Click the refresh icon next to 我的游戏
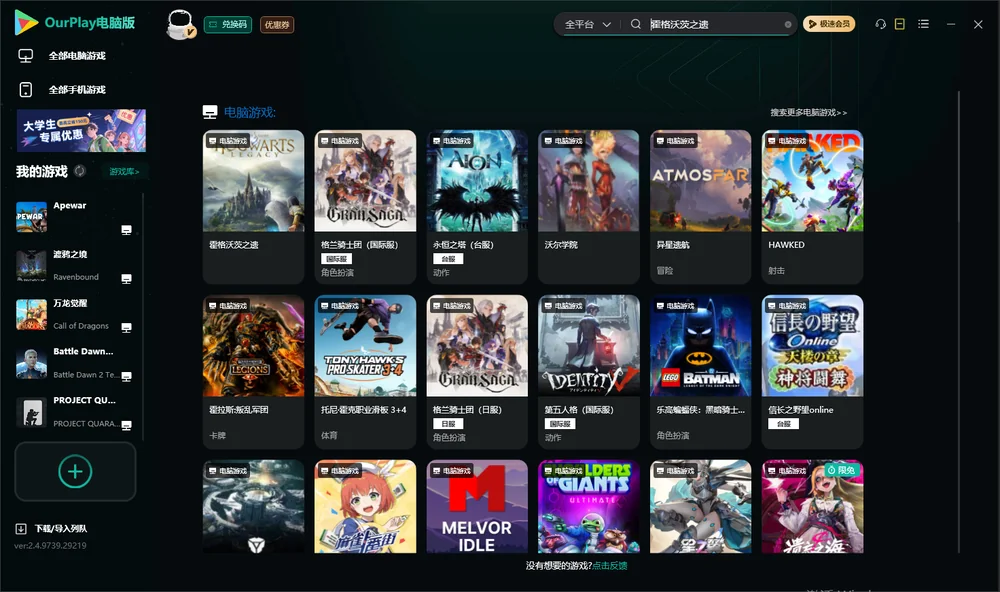The image size is (1000, 592). [x=80, y=171]
